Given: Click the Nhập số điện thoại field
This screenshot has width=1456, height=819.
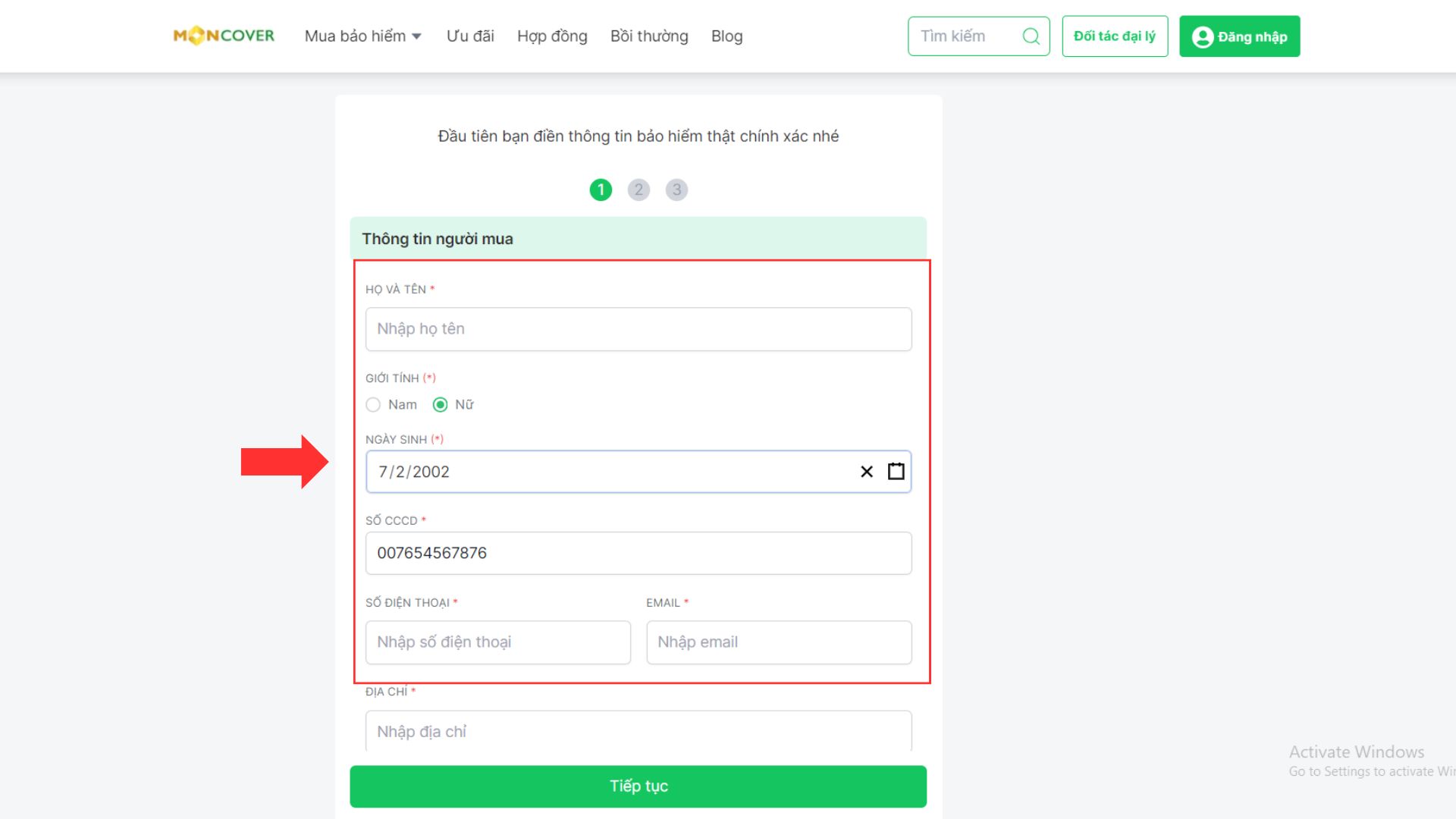Looking at the screenshot, I should tap(498, 642).
